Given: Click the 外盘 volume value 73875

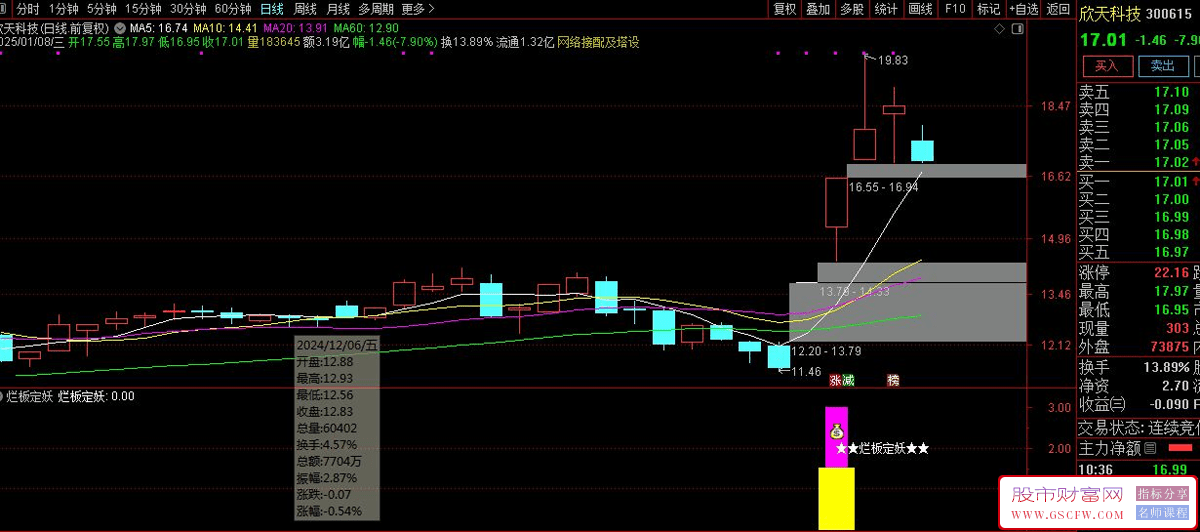Looking at the screenshot, I should [1169, 346].
